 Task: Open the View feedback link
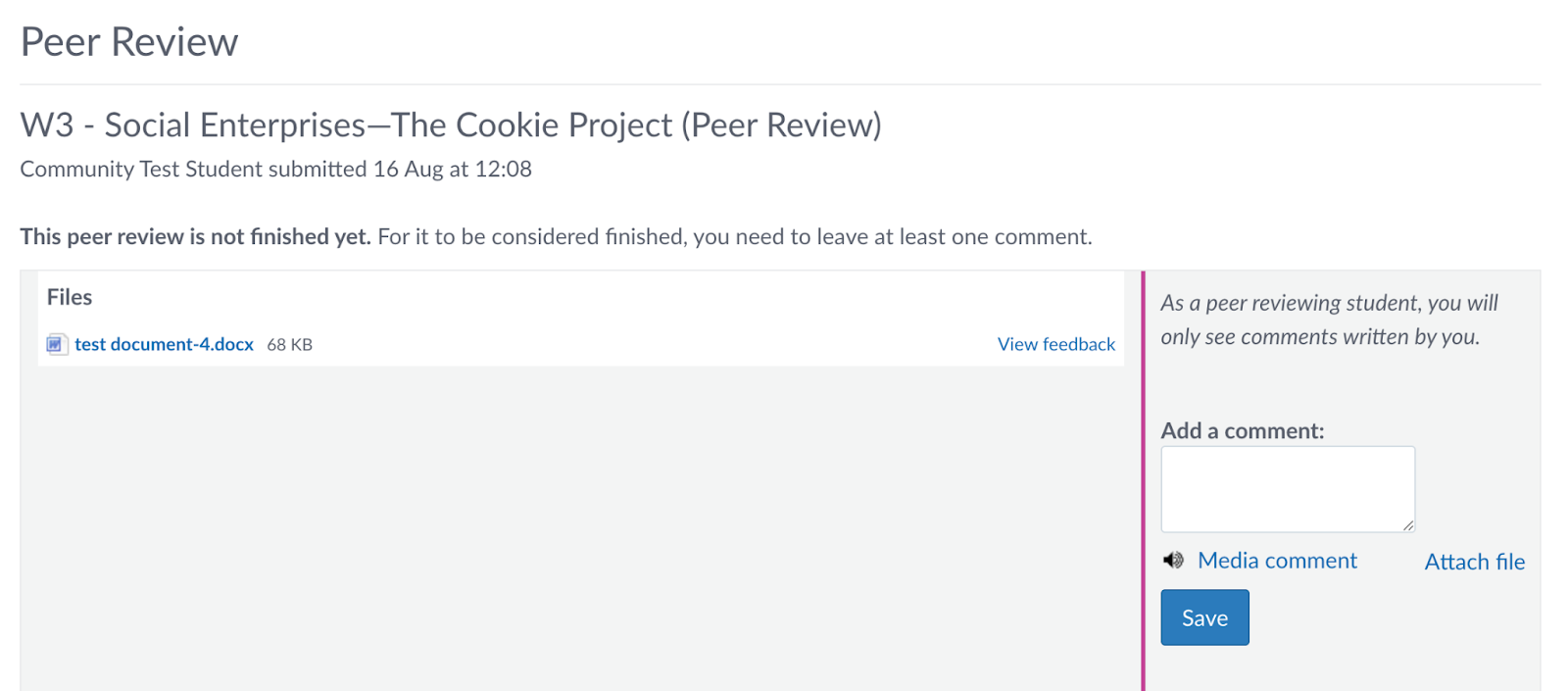coord(1055,344)
